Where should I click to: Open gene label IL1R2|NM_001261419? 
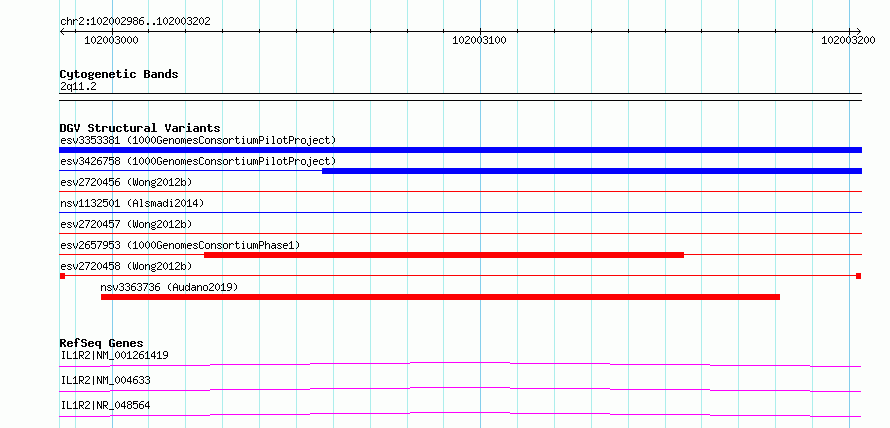(x=114, y=356)
